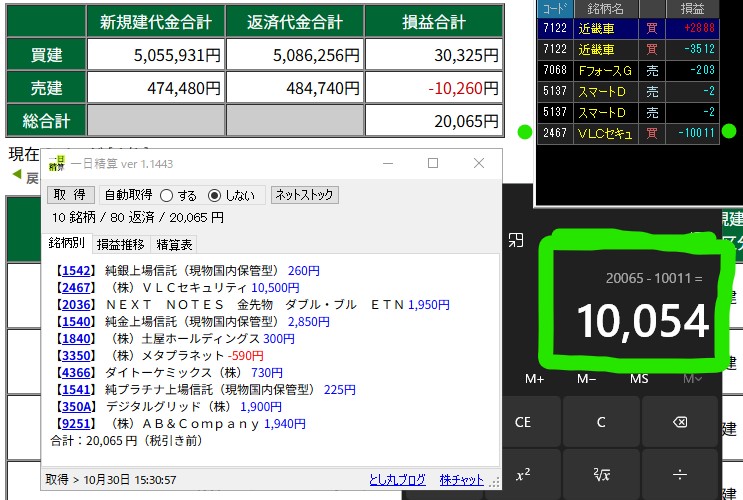
Task: Click the ネットストック button
Action: click(305, 195)
